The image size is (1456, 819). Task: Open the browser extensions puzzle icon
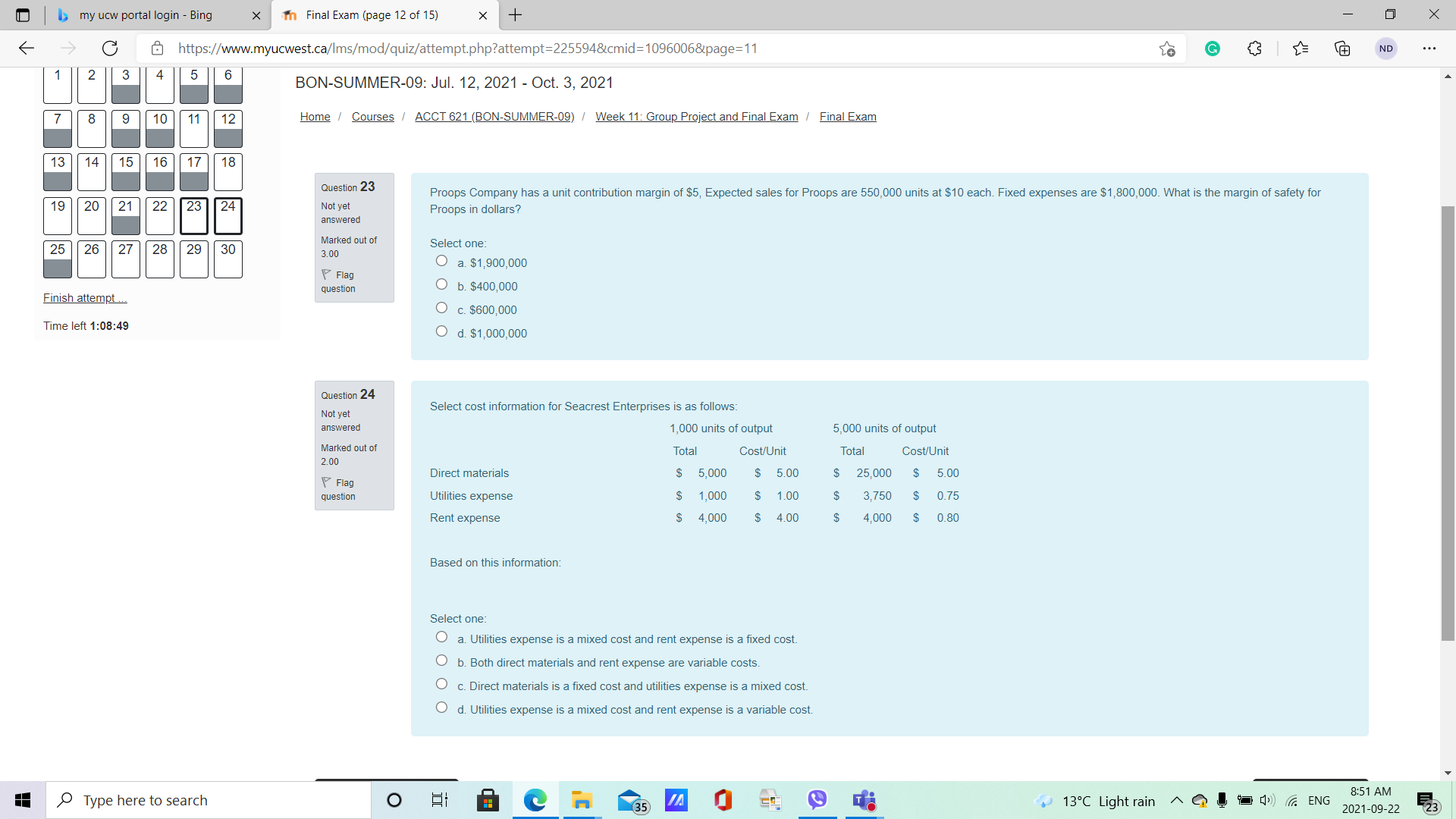(1254, 49)
